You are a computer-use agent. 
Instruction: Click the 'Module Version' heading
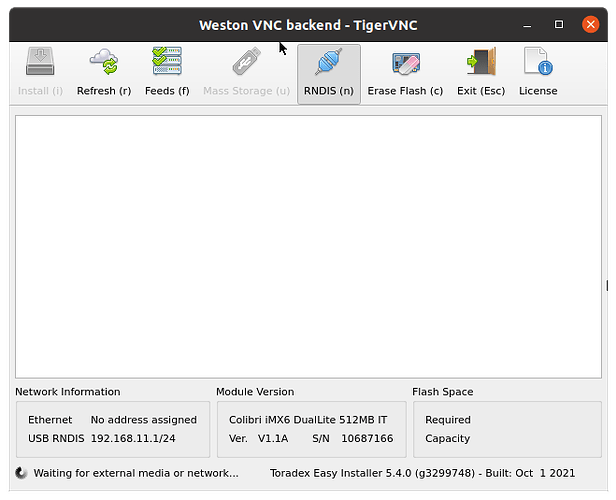[x=255, y=392]
